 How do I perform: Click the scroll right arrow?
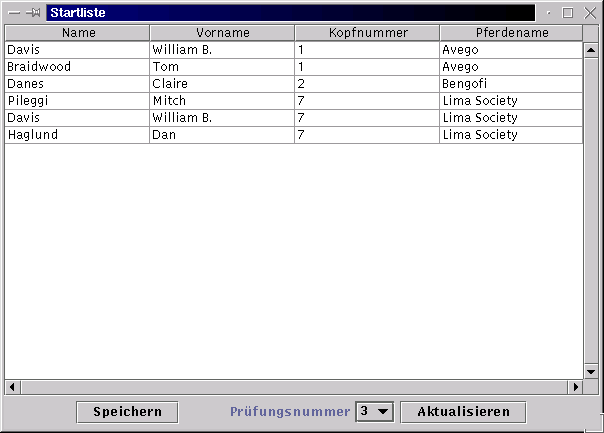575,387
